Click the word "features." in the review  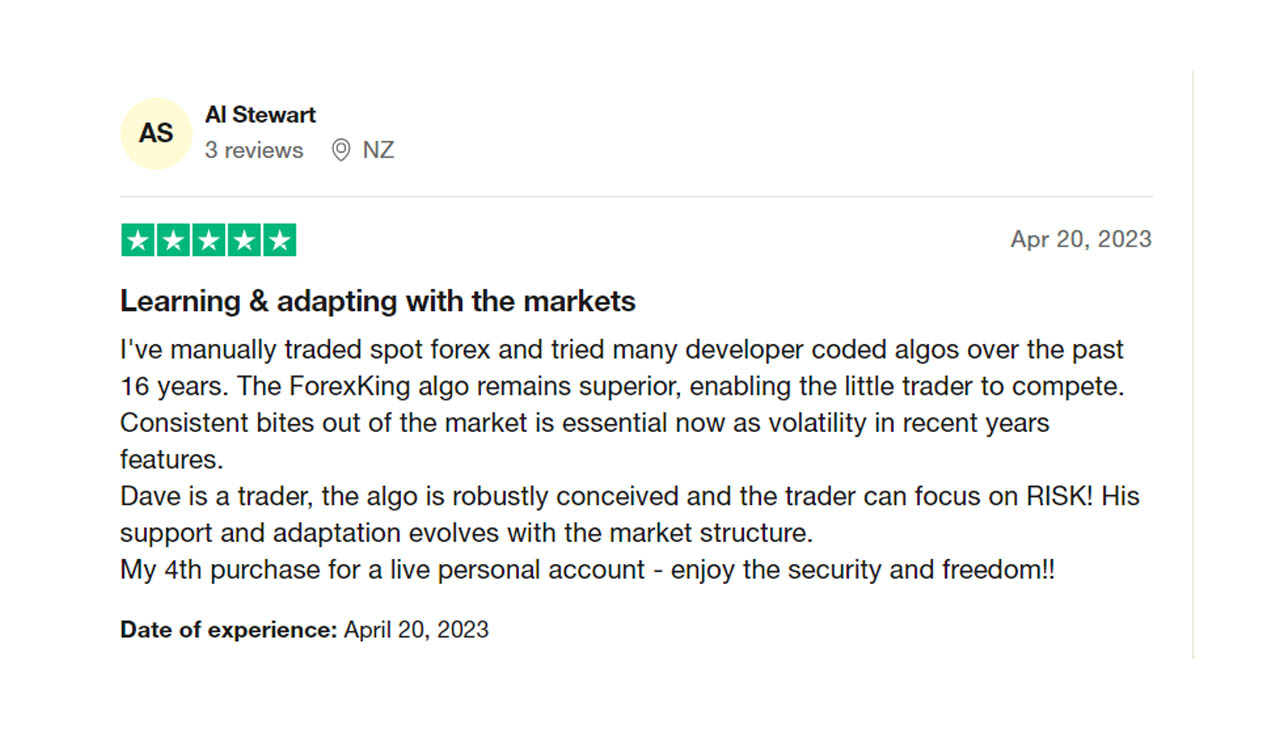coord(171,459)
